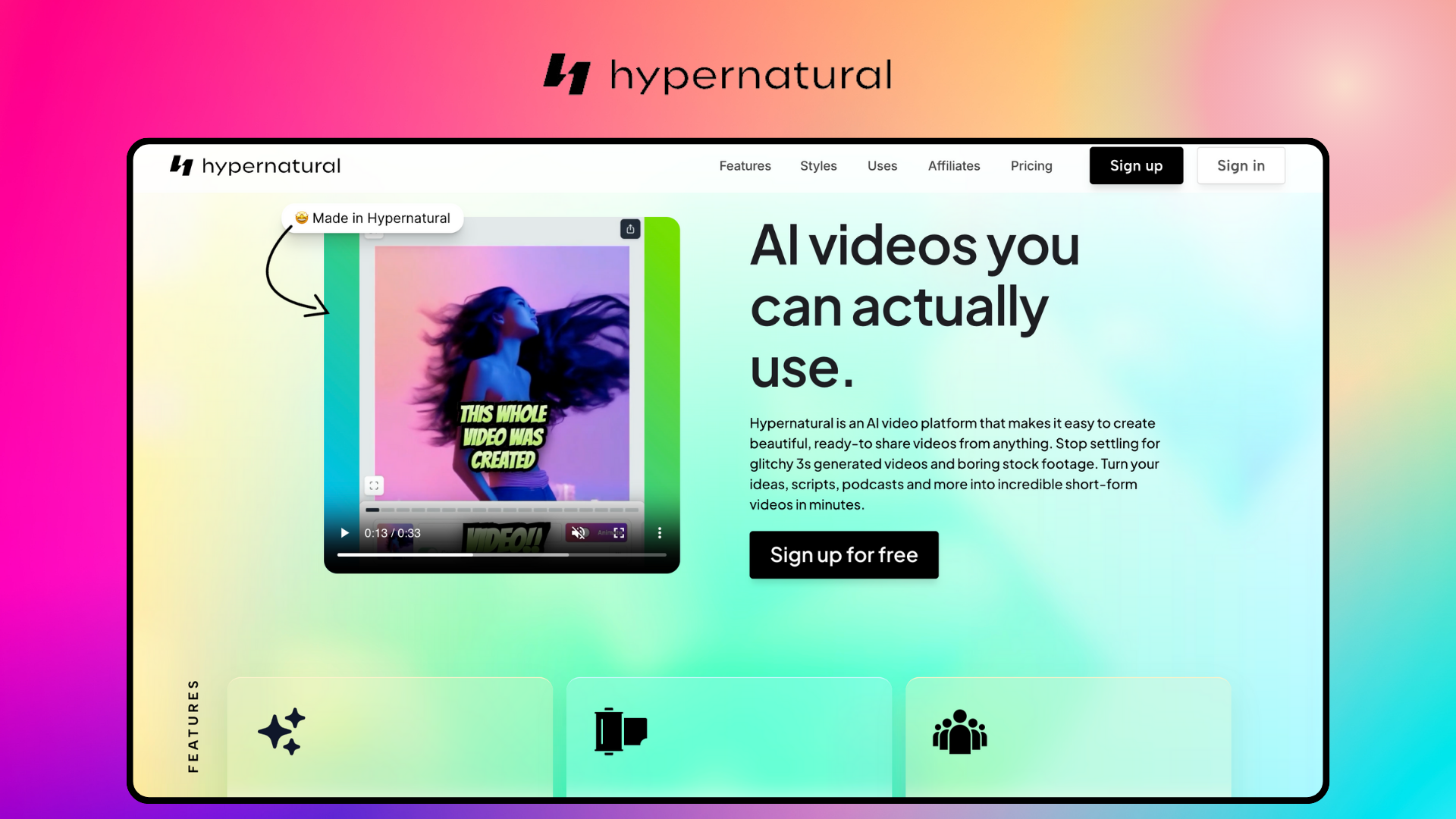
Task: Unmute the video by clicking the muted speaker
Action: tap(578, 532)
